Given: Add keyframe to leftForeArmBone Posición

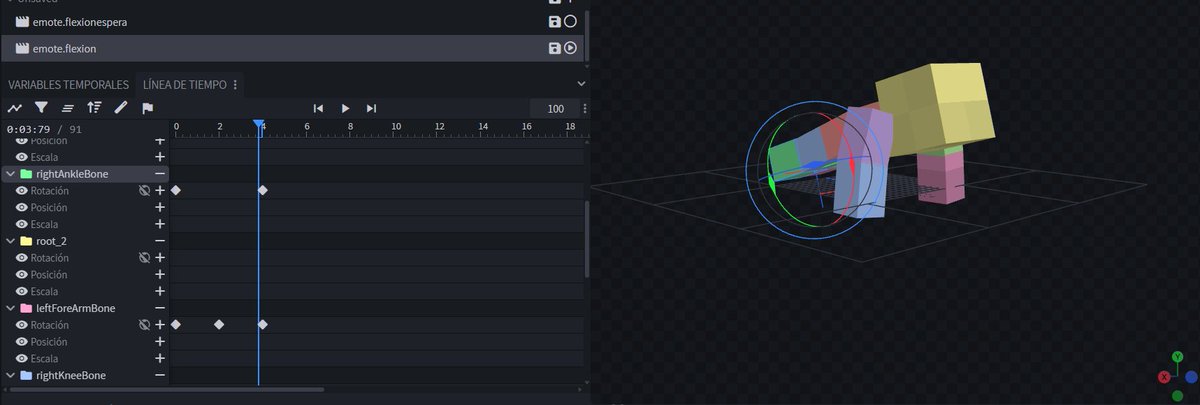Looking at the screenshot, I should (x=160, y=342).
